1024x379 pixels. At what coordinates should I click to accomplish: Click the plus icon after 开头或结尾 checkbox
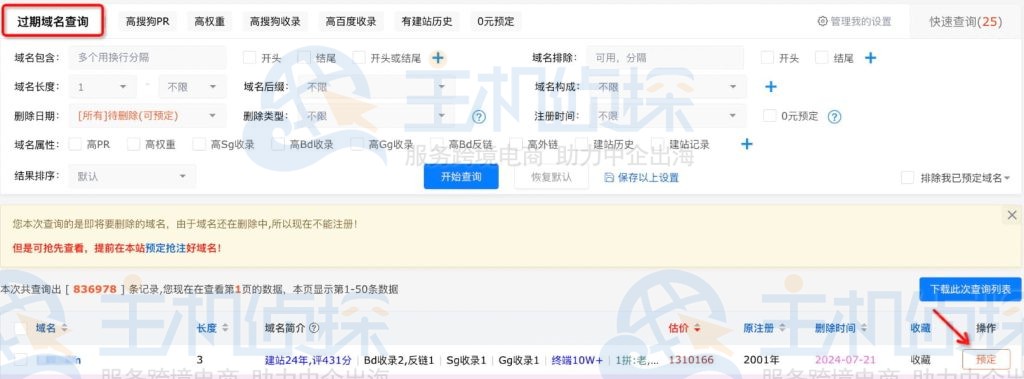[x=438, y=58]
